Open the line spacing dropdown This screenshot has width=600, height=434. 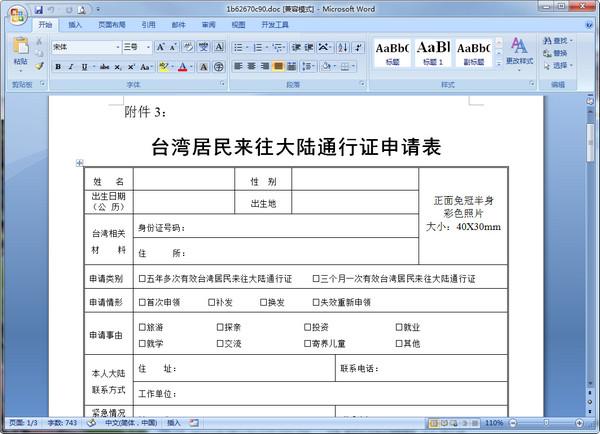point(308,67)
